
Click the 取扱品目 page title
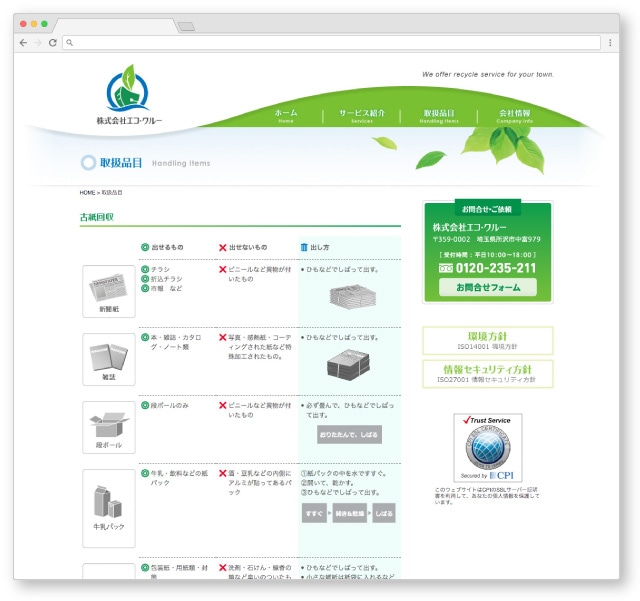click(121, 162)
